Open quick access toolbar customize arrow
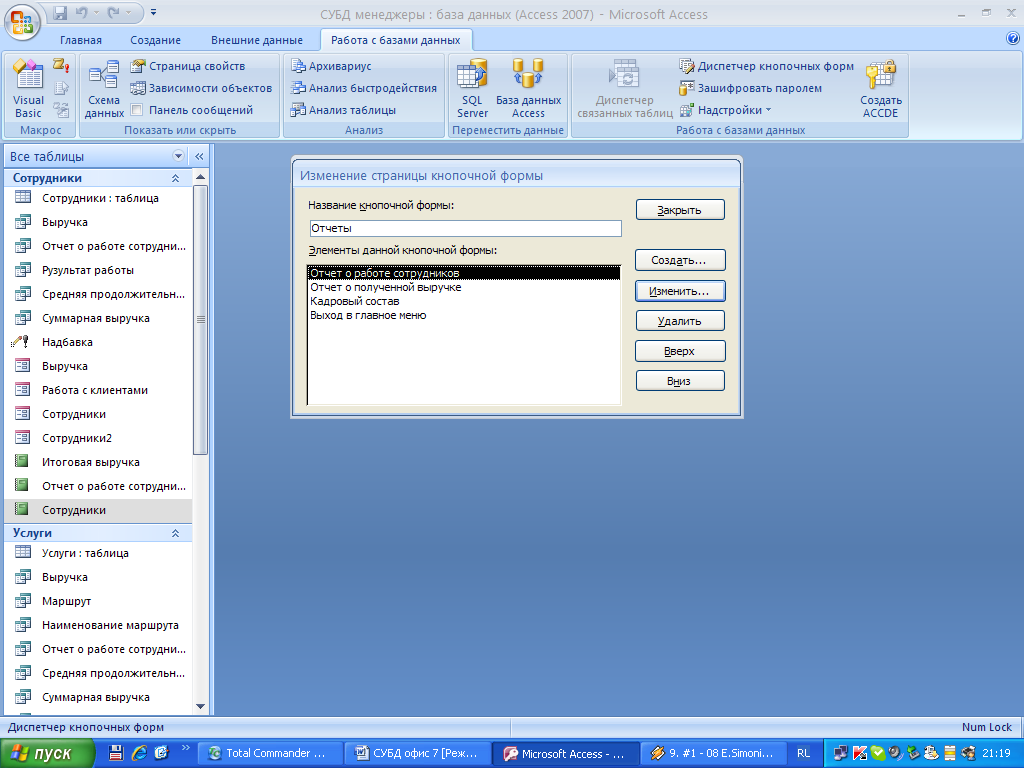The image size is (1024, 768). pyautogui.click(x=153, y=12)
